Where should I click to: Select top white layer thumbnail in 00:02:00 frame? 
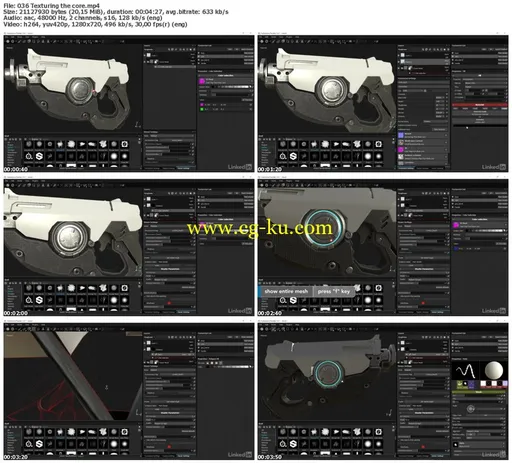click(149, 199)
